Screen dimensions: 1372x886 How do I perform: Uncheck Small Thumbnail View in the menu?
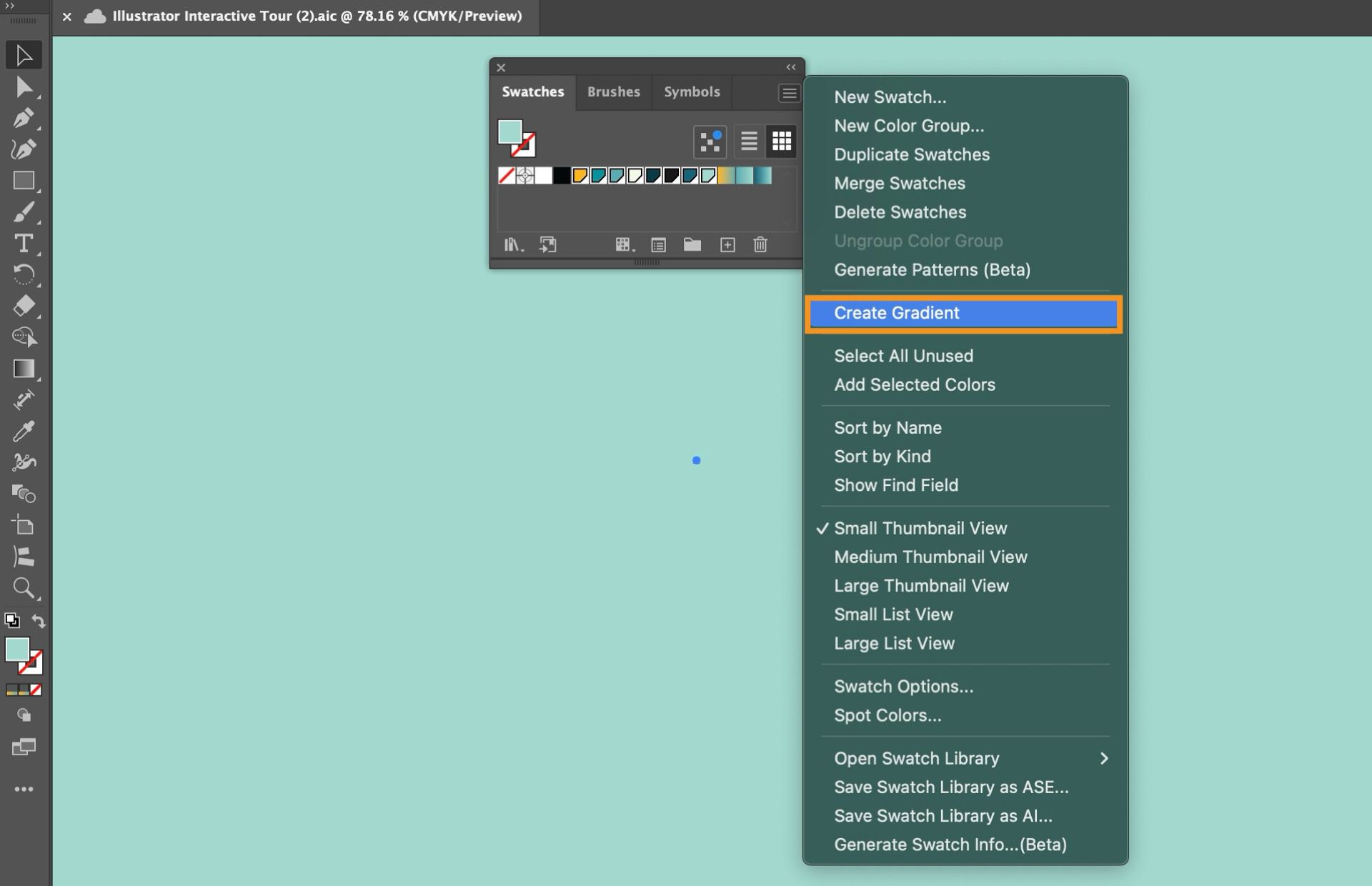pyautogui.click(x=920, y=528)
